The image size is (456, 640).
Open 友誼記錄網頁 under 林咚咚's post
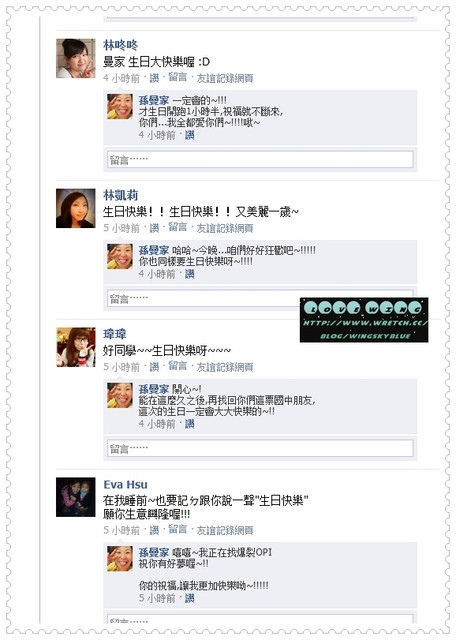225,78
